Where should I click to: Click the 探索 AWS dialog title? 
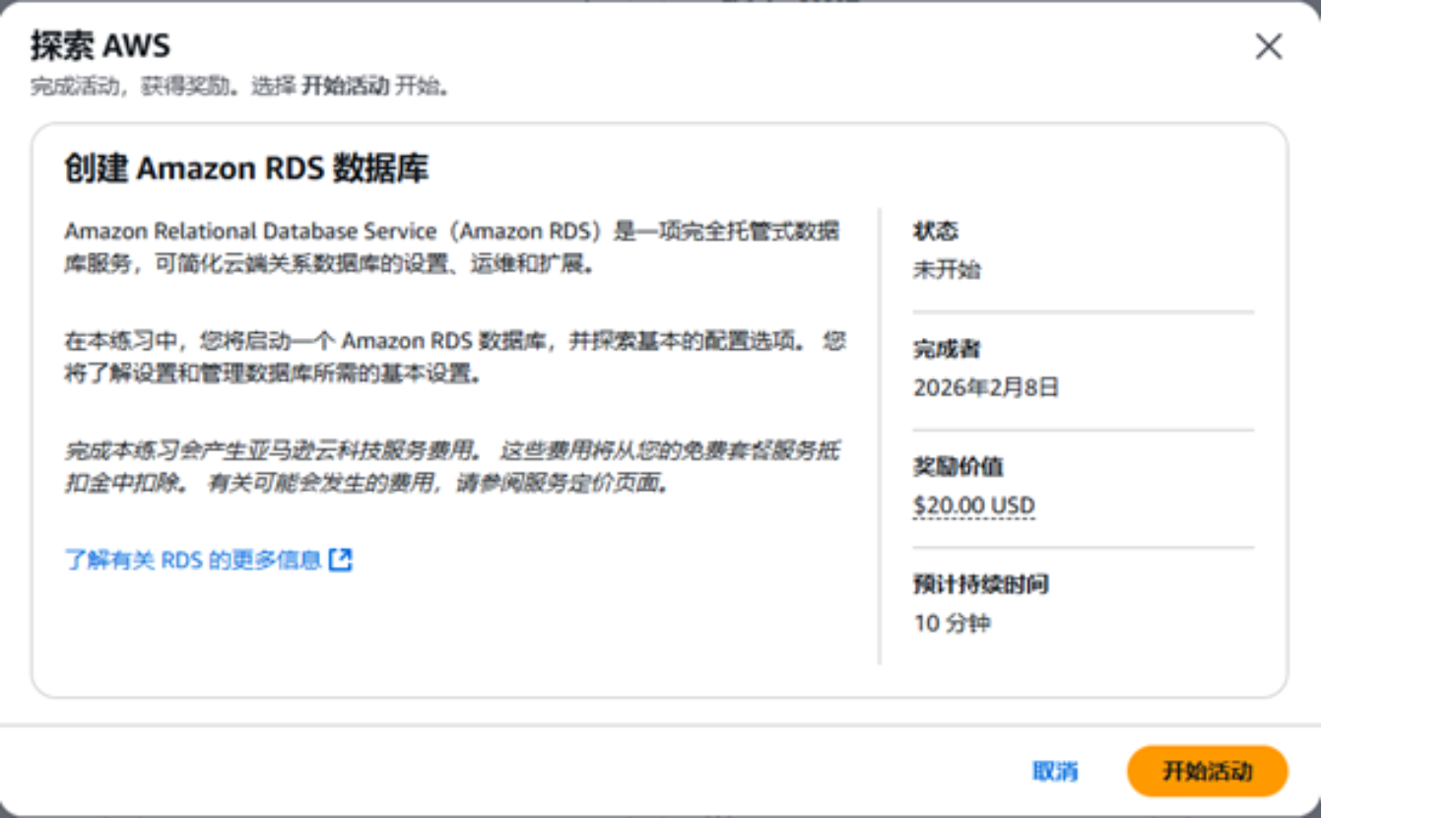point(99,45)
